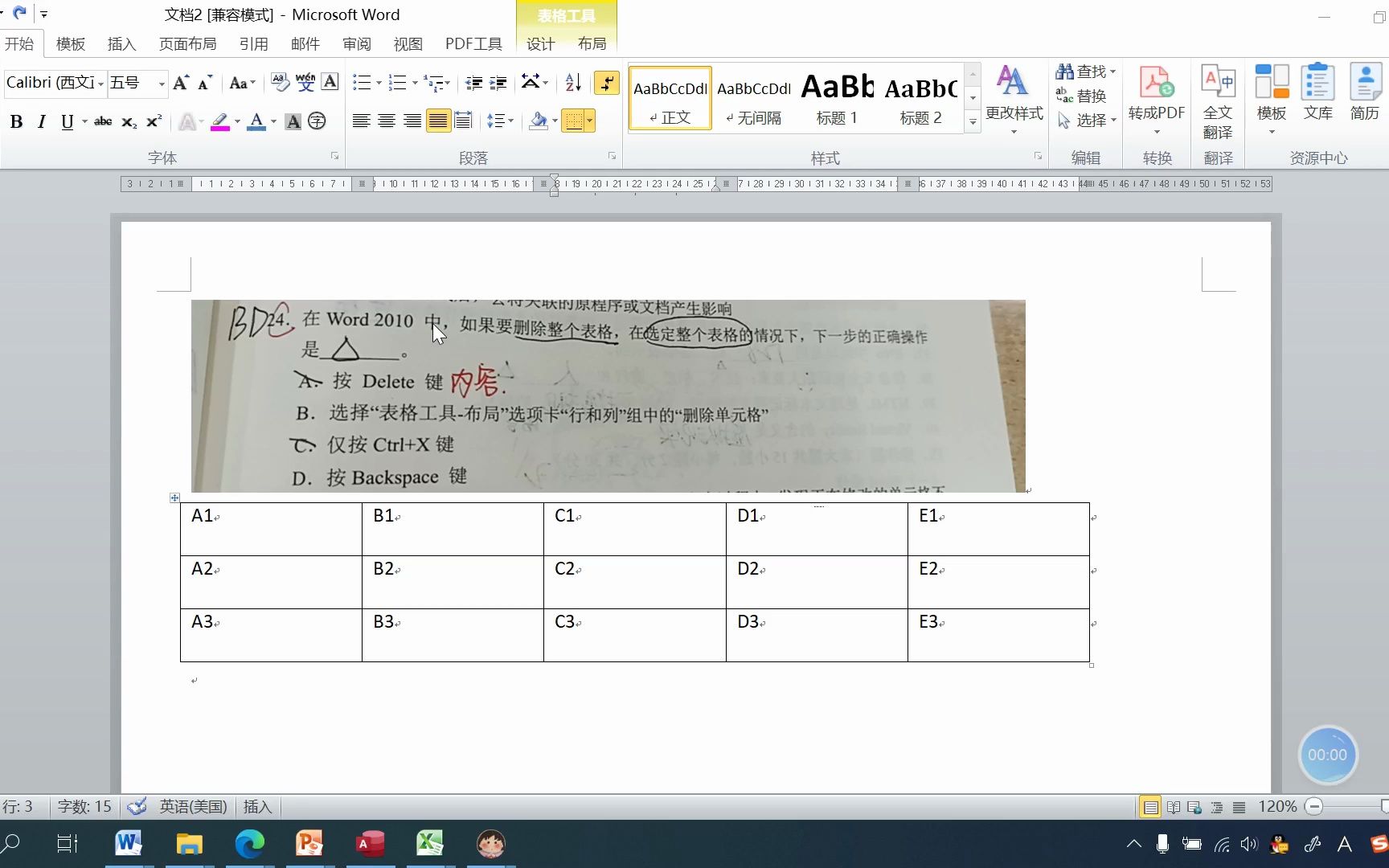1389x868 pixels.
Task: Expand the styles gallery more arrow
Action: (973, 122)
